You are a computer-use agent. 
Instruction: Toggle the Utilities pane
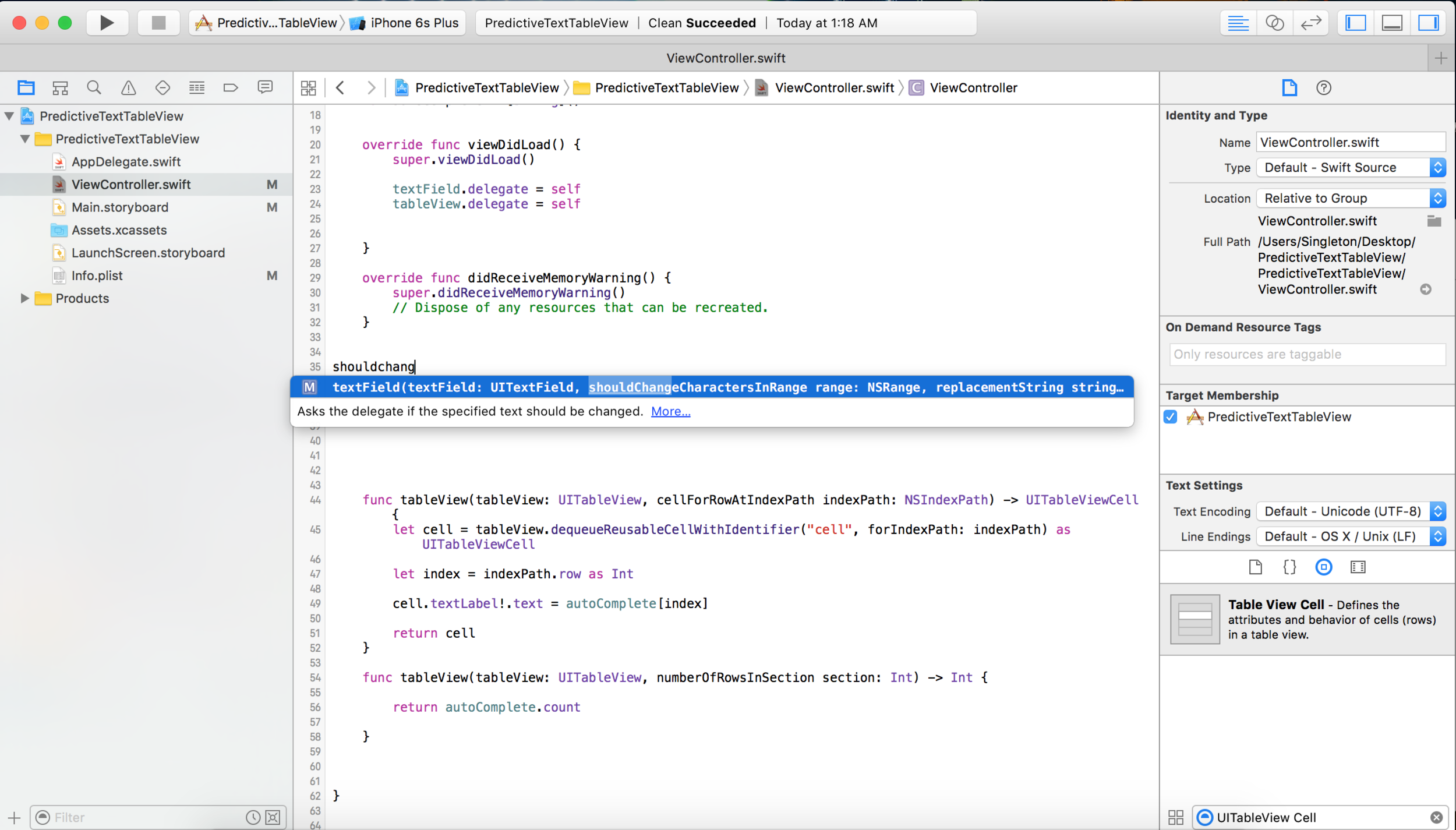pos(1428,23)
